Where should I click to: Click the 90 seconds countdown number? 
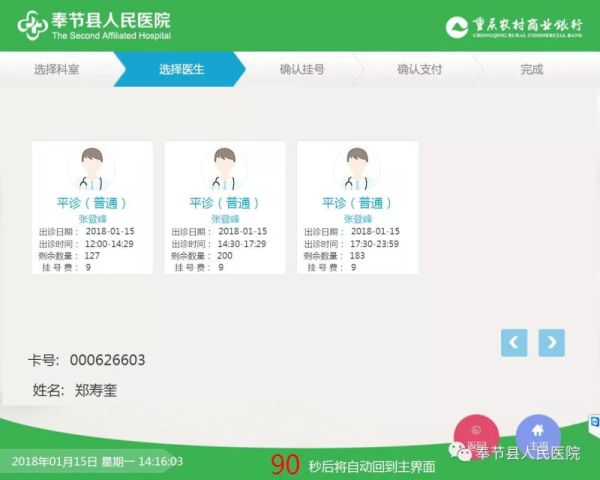pyautogui.click(x=285, y=464)
